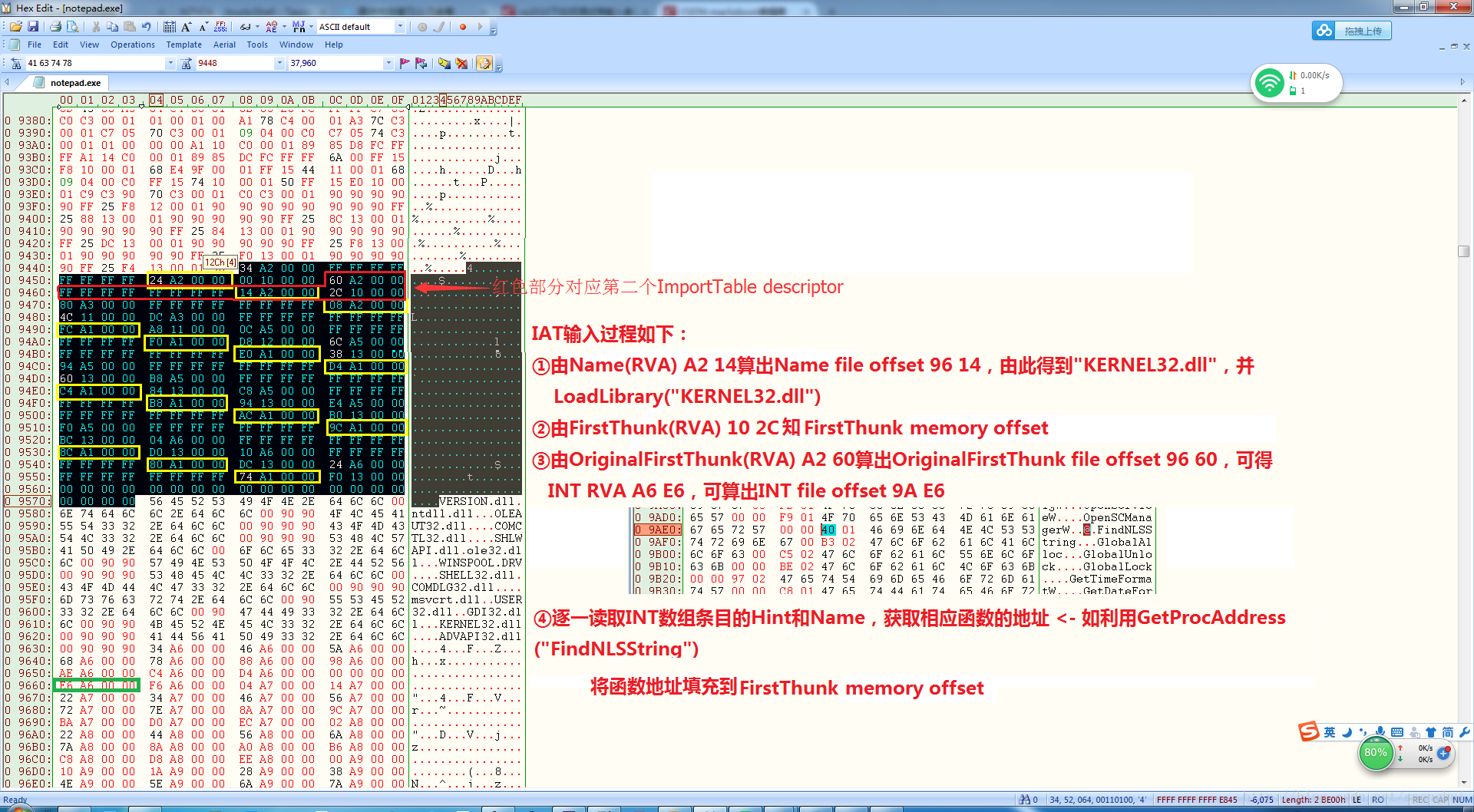The height and width of the screenshot is (812, 1474).
Task: Open Sogou soft keyboard icon
Action: [1397, 732]
